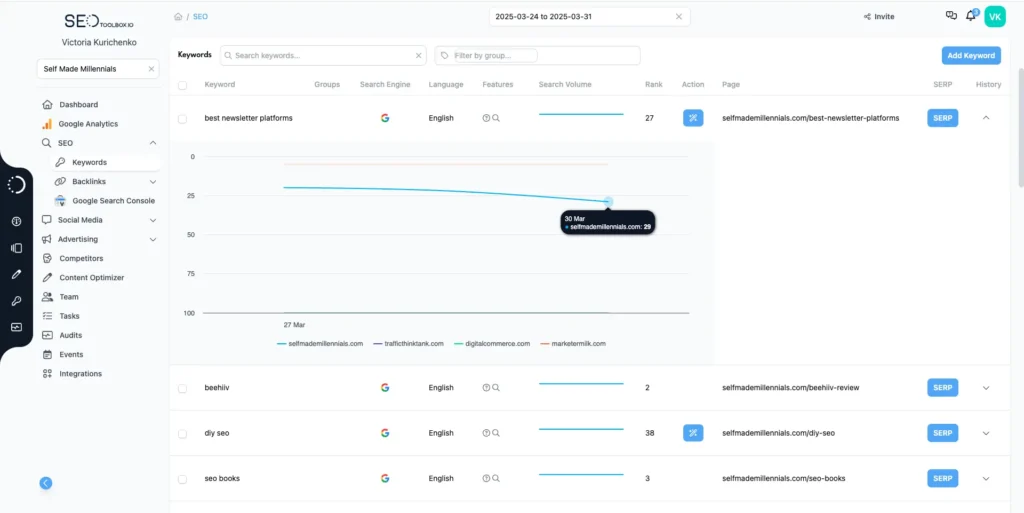Clear the selected date range
The image size is (1024, 513).
(679, 17)
